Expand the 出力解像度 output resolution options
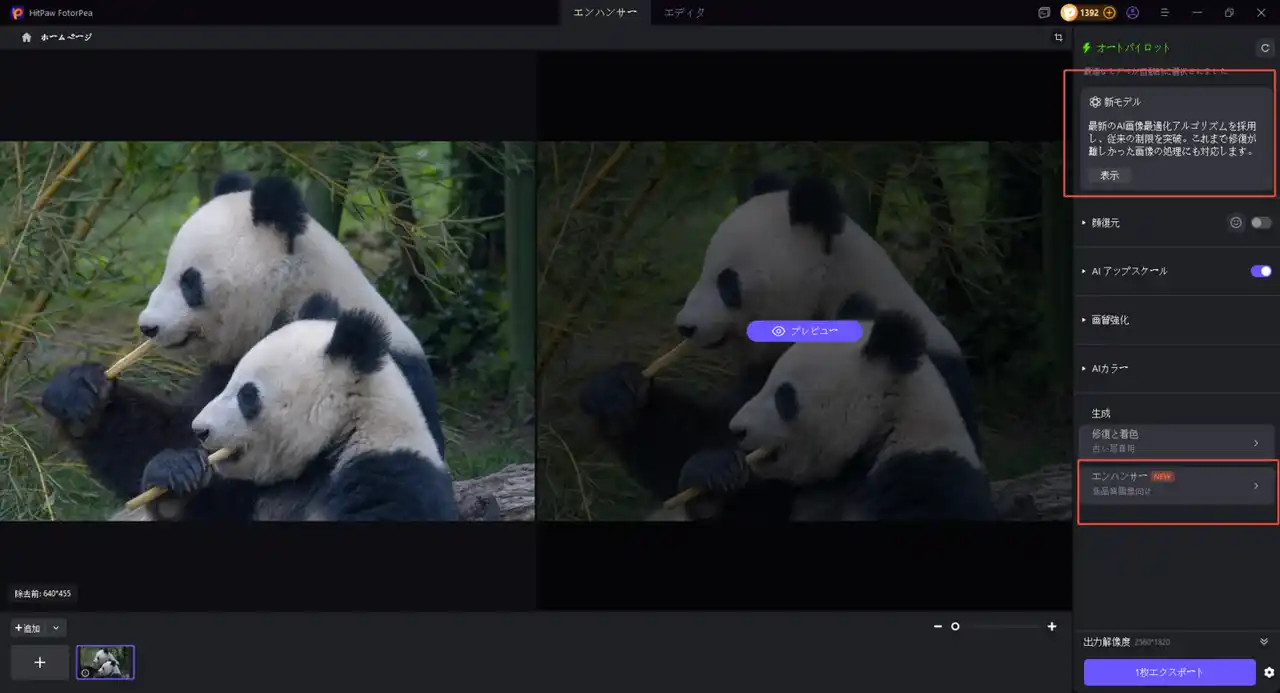The height and width of the screenshot is (693, 1280). tap(1264, 642)
